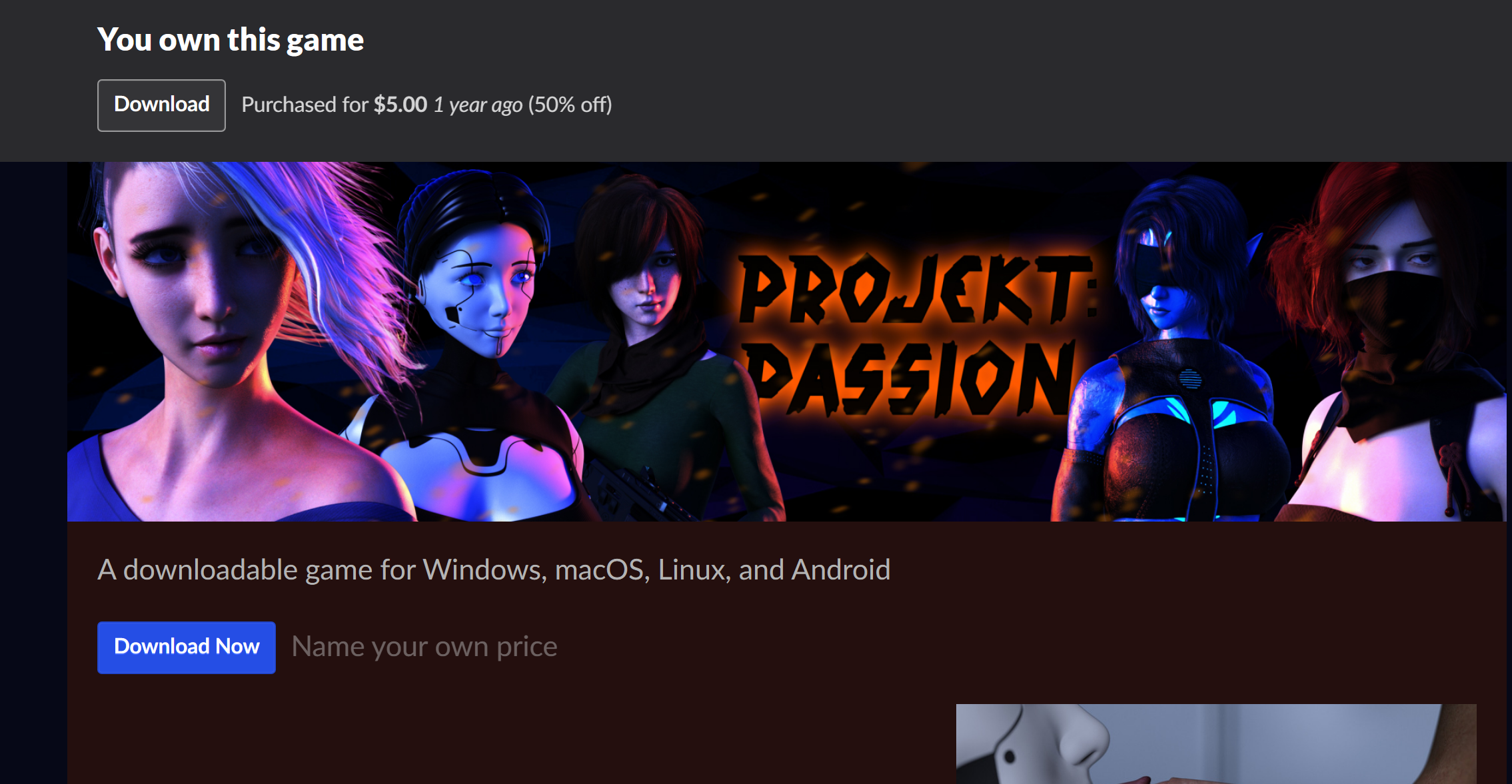Click the '(50% off)' discount text
This screenshot has width=1512, height=784.
[x=570, y=105]
